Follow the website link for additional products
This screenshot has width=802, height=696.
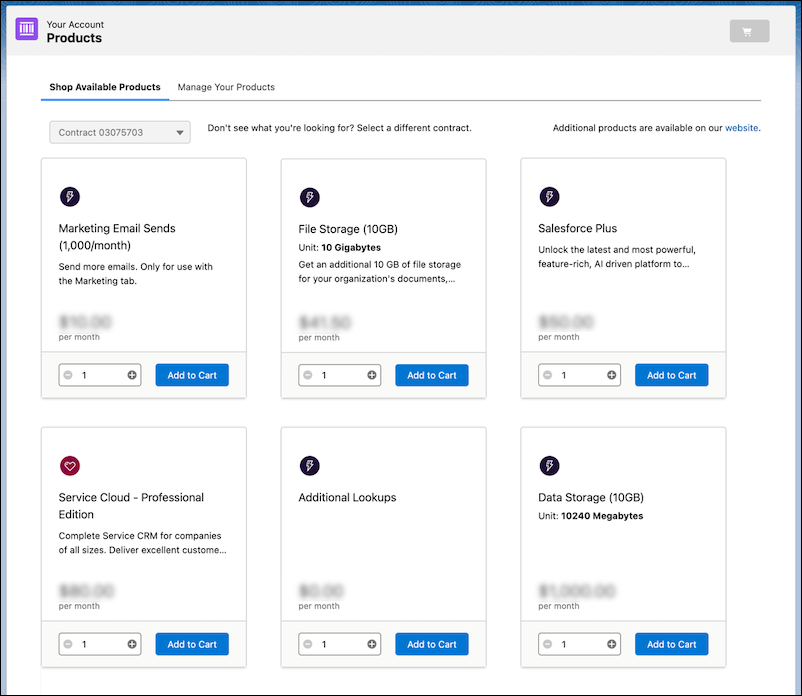pos(741,128)
